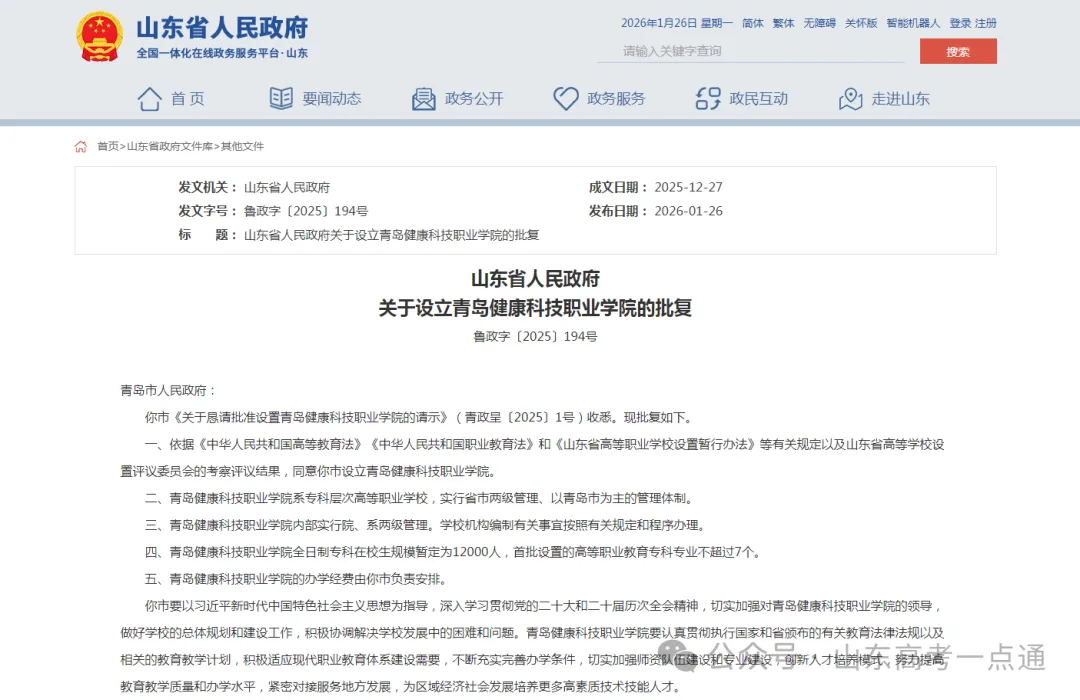
Task: Click the small red home breadcrumb icon
Action: pos(81,146)
